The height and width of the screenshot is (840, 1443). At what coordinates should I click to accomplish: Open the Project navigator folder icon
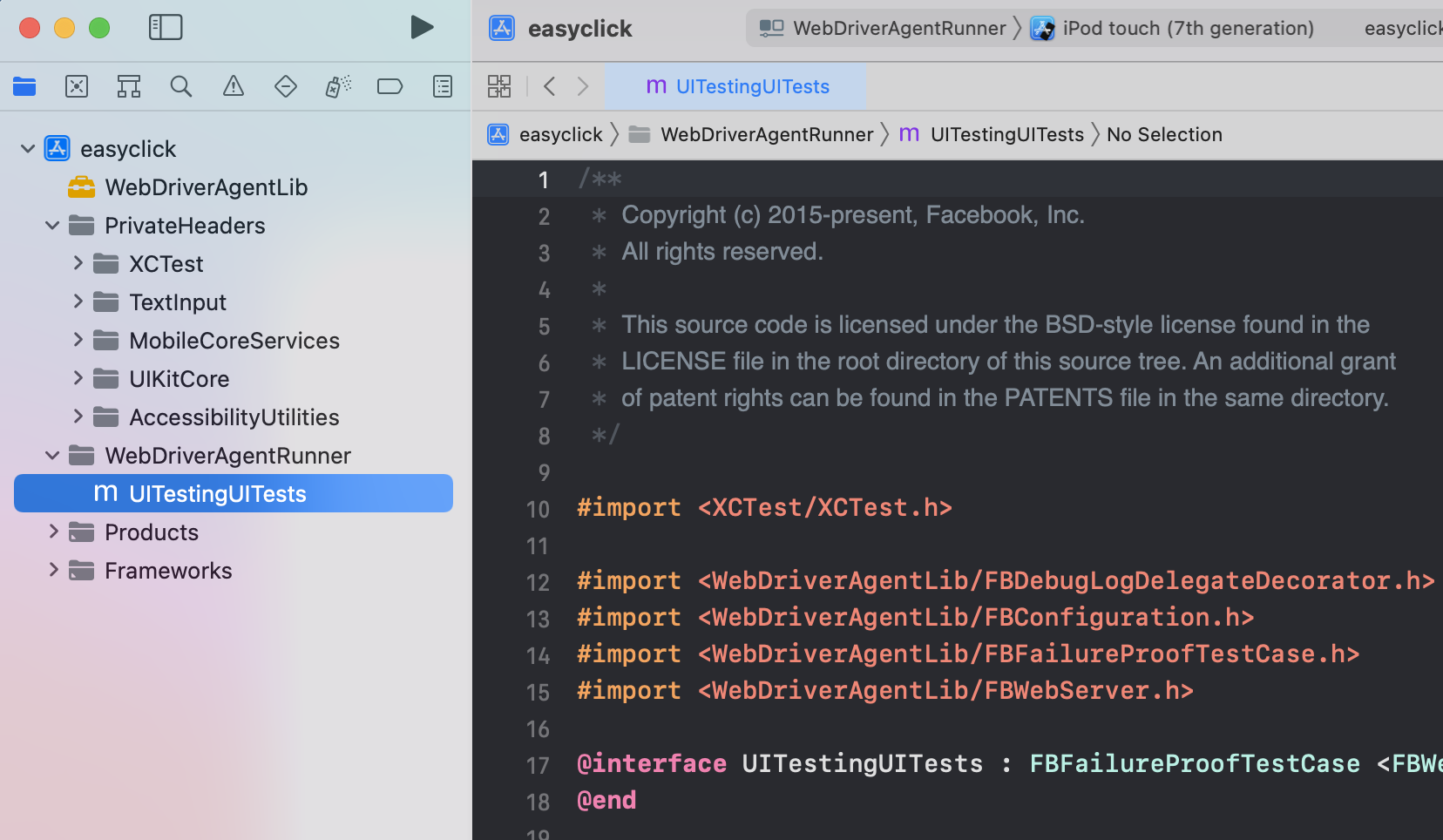24,86
